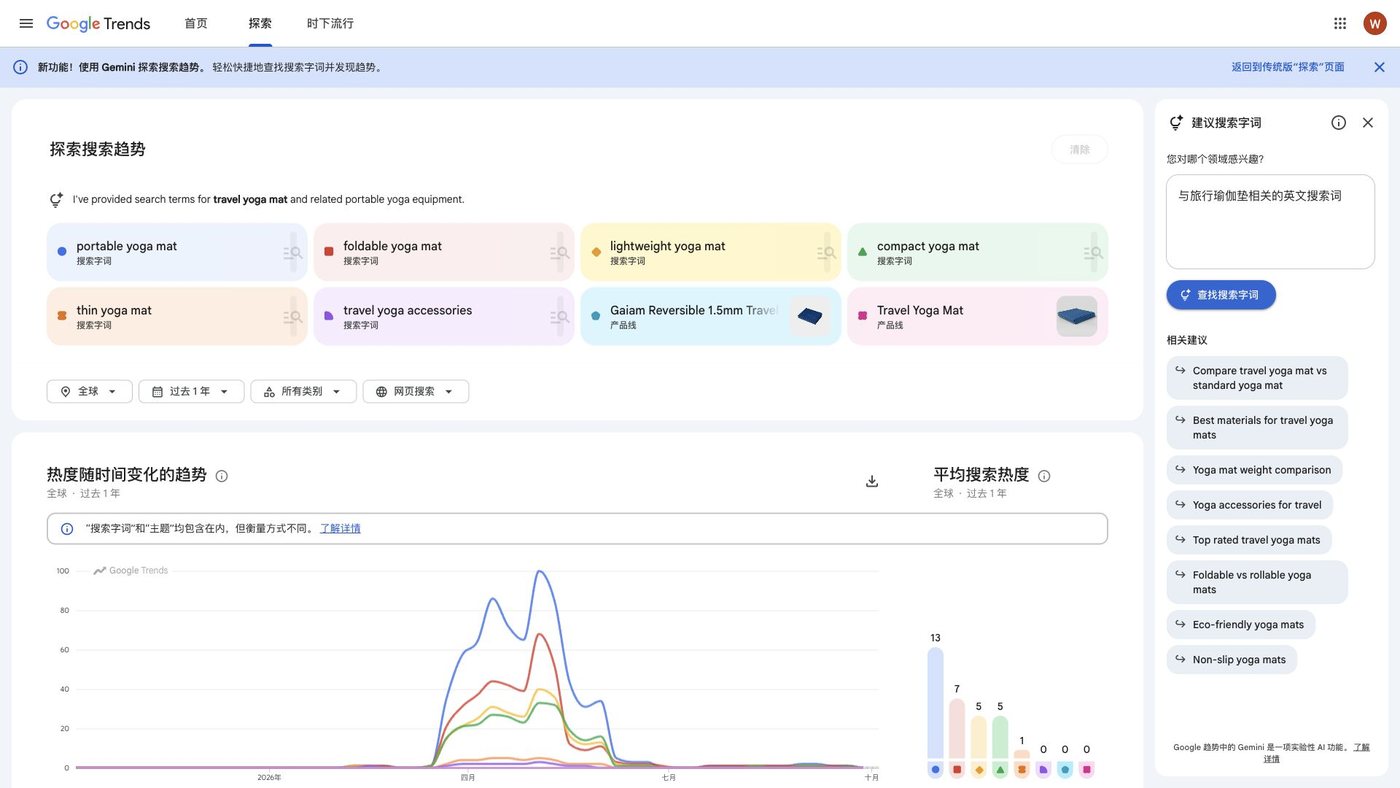Open the Google apps grid

(1340, 23)
